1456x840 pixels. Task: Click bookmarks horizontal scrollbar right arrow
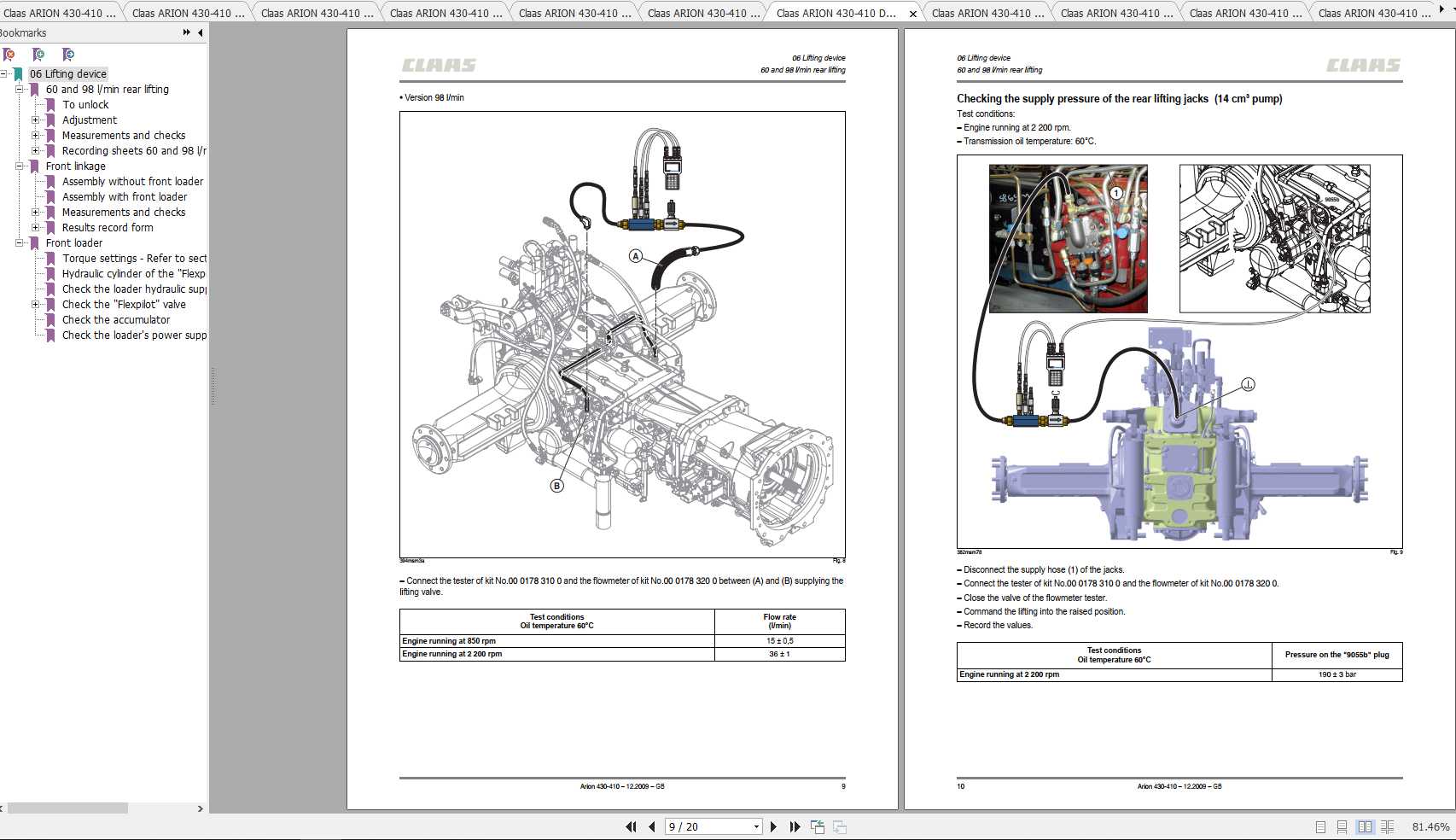201,808
